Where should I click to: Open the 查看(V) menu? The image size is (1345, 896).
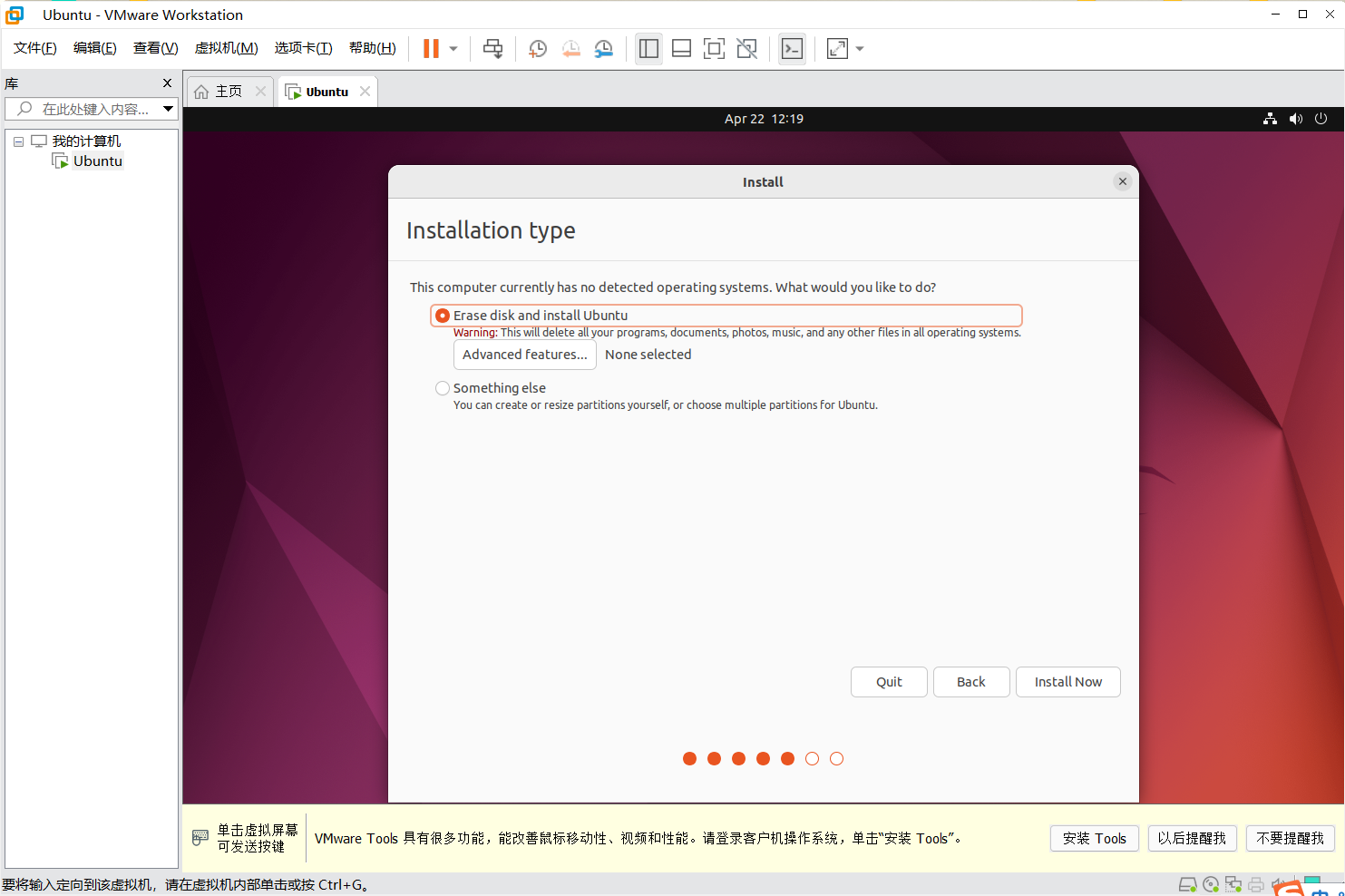(x=155, y=48)
